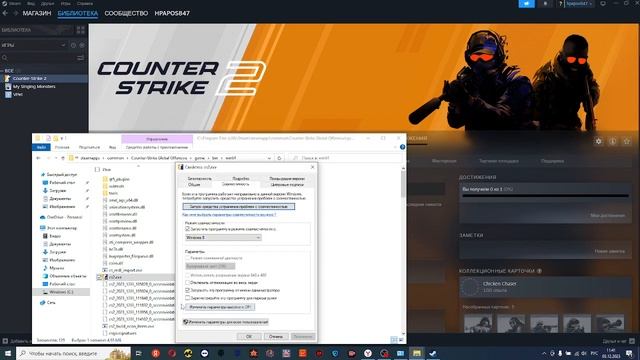This screenshot has height=360, width=640.
Task: Add Counter-Strike 2 to favorites with star icon
Action: 627,141
